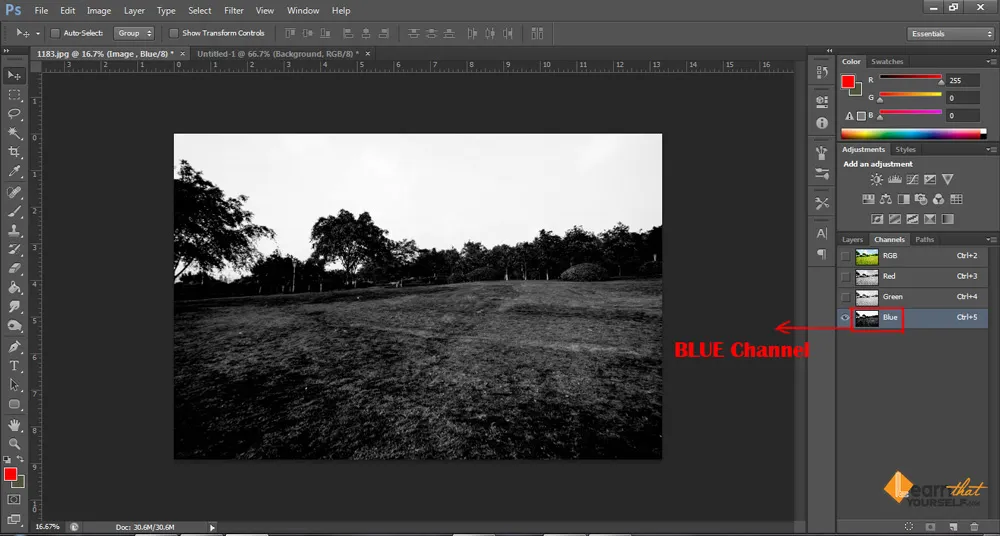Switch to the Untitled-1 document tab

click(276, 53)
